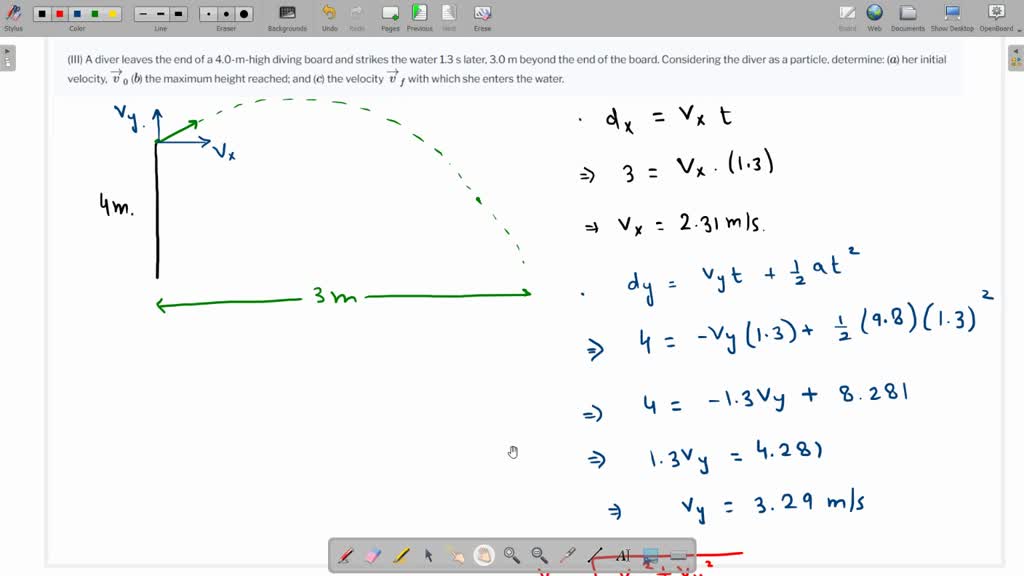Viewport: 1024px width, 576px height.
Task: Select the yellow Highlighter tool
Action: coord(401,555)
